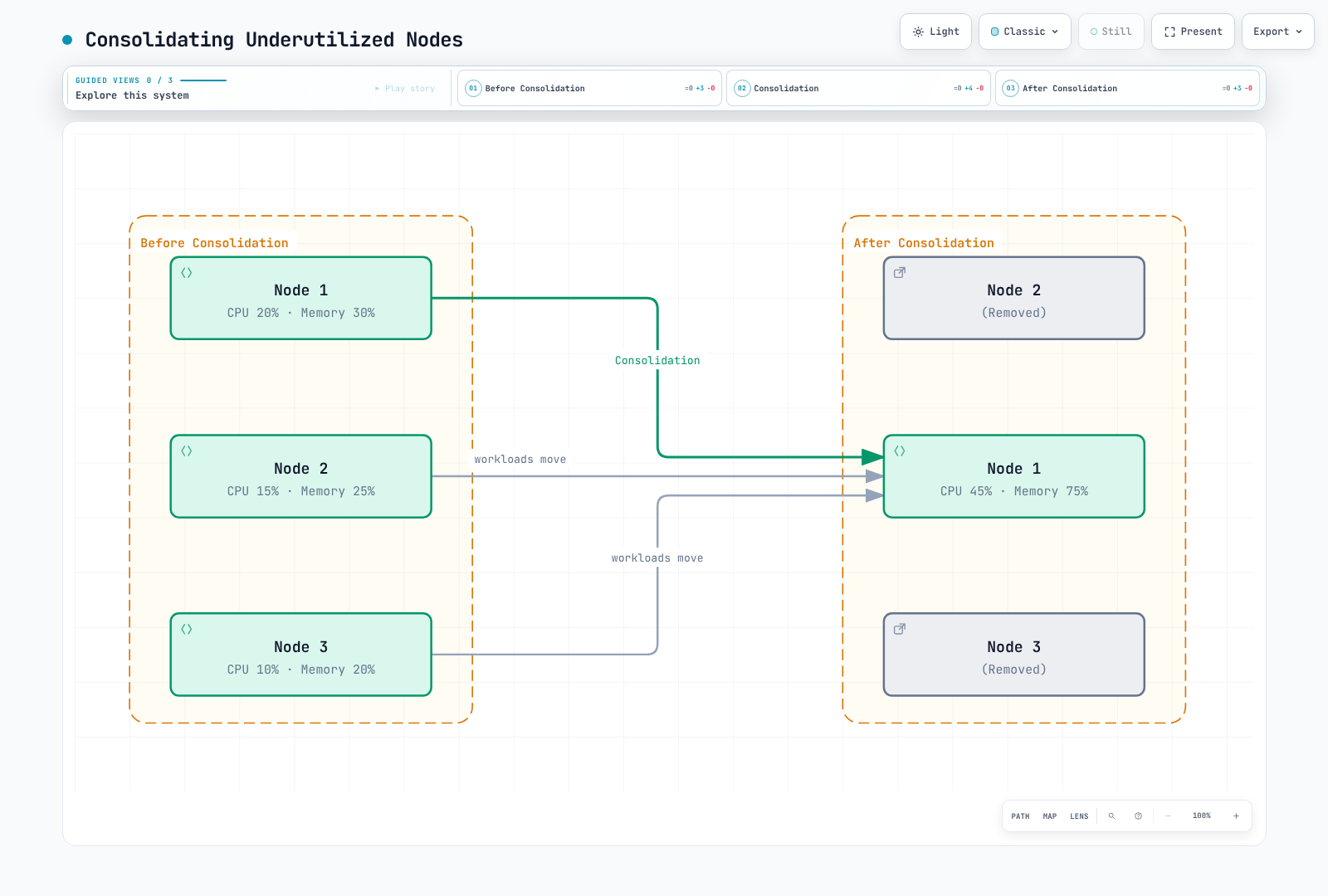
Task: Open the Export dropdown
Action: coord(1277,32)
